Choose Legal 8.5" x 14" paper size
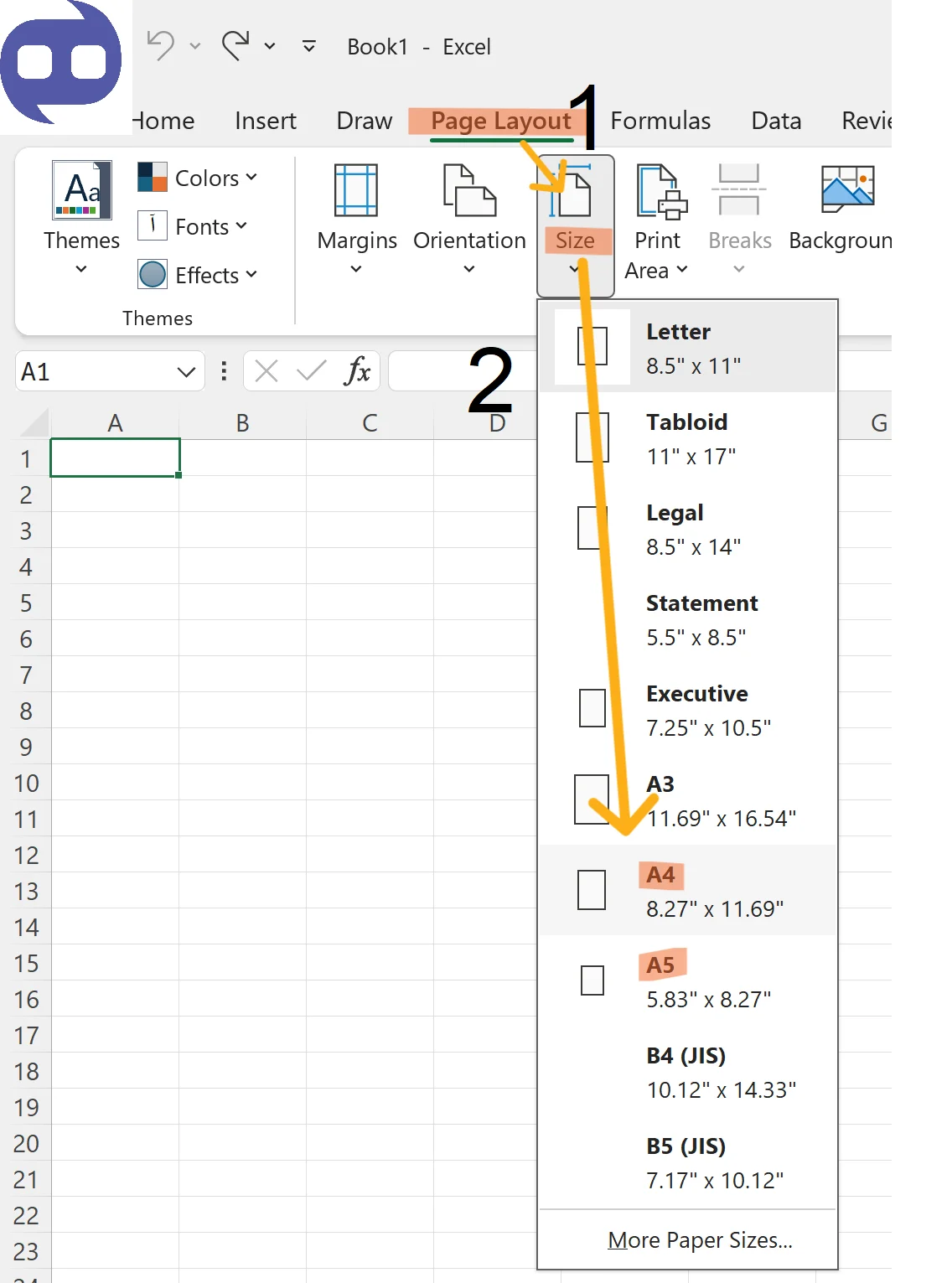The image size is (952, 1283). (x=688, y=528)
